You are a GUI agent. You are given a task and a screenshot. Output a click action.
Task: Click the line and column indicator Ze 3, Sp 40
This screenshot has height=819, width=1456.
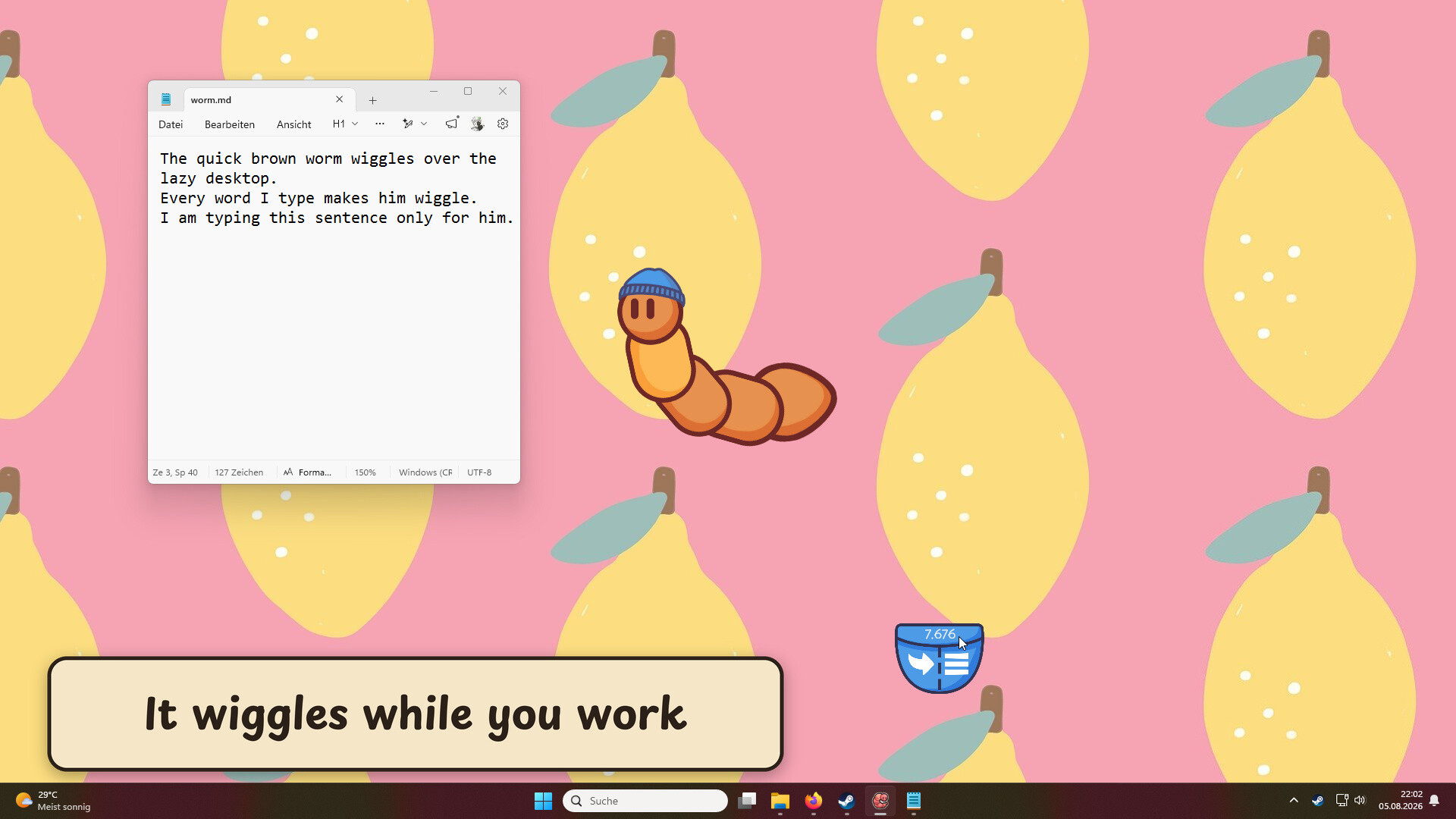click(175, 472)
